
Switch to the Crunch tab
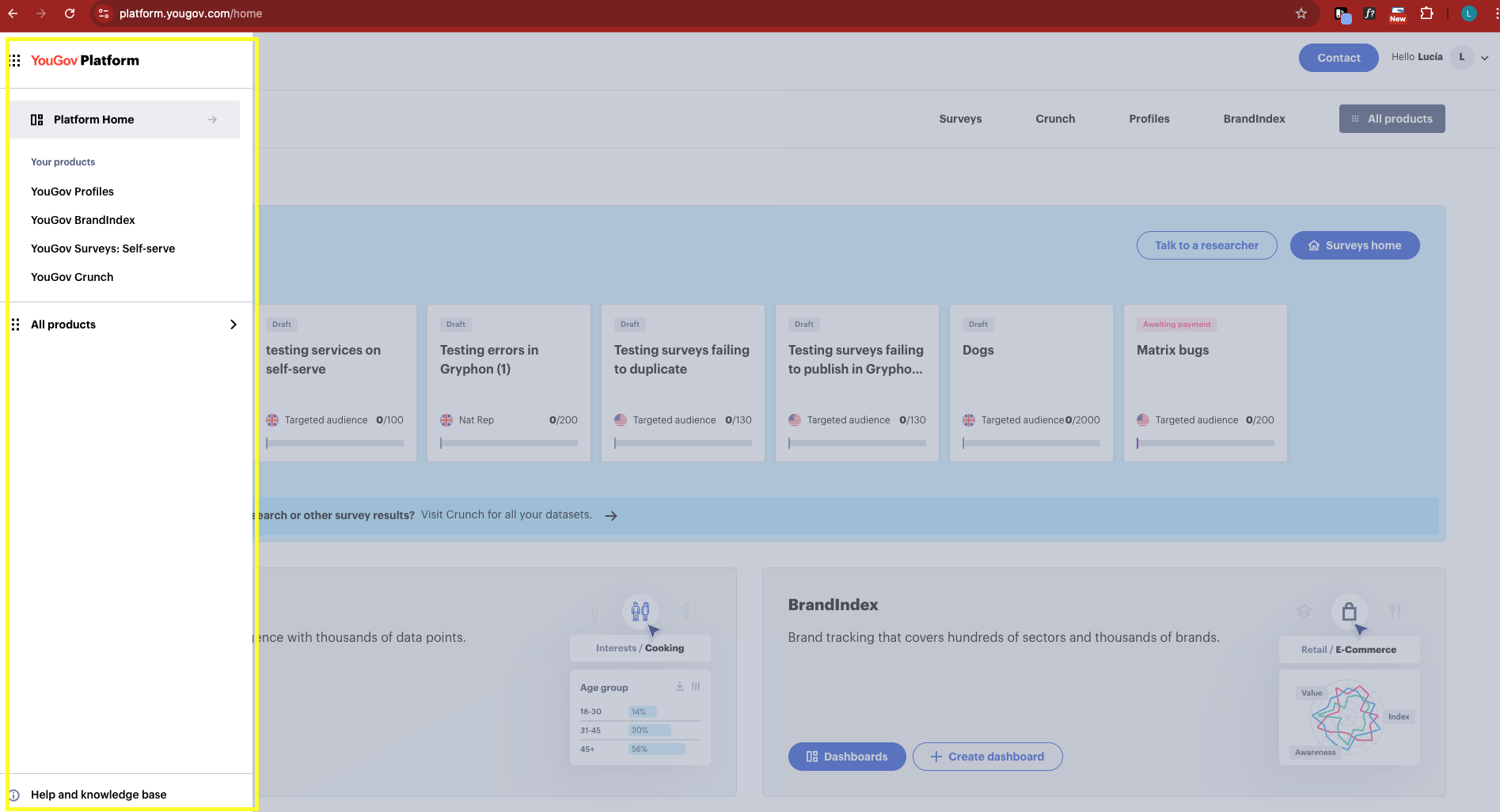(1054, 119)
